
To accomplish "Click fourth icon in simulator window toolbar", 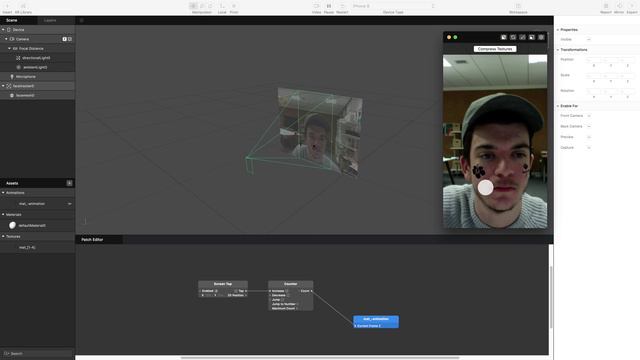I will click(x=532, y=37).
